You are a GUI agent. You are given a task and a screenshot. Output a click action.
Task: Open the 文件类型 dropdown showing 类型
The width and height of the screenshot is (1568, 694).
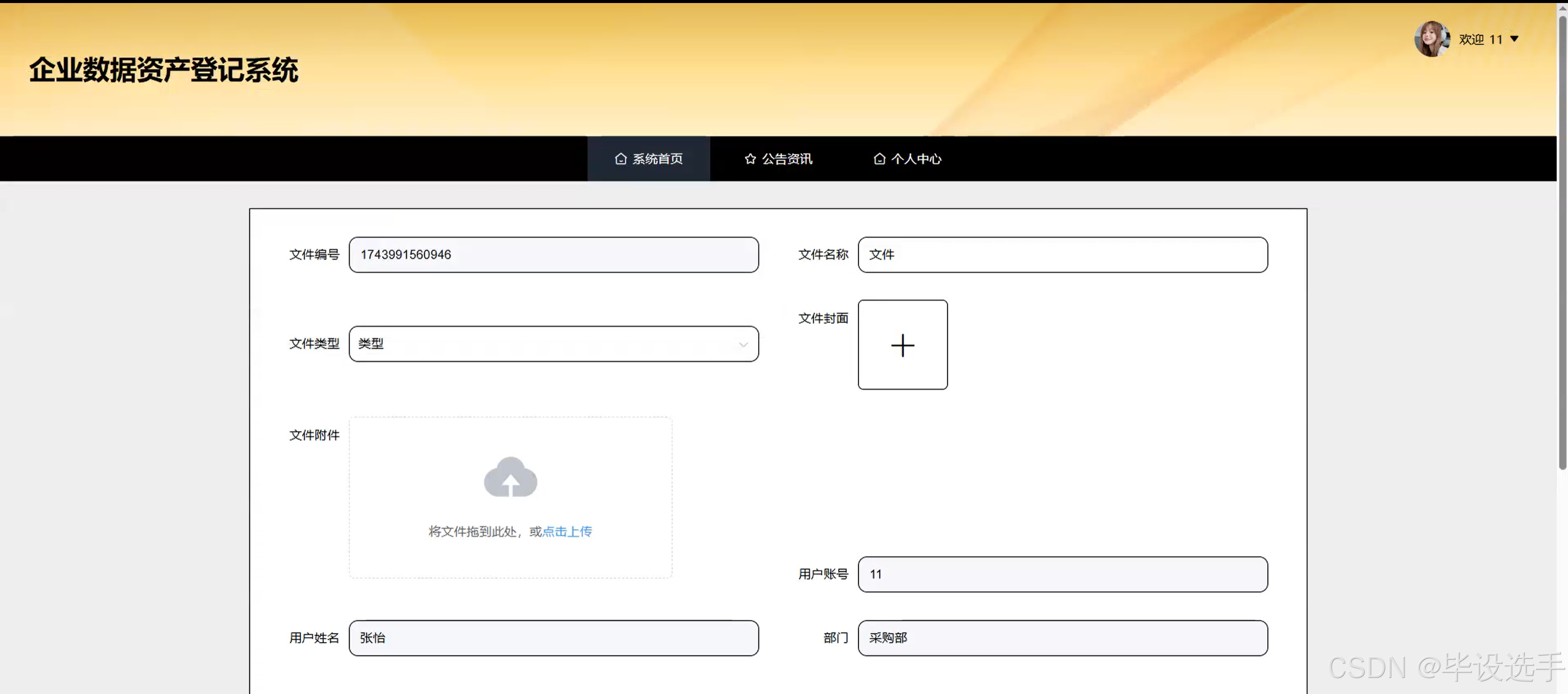pyautogui.click(x=553, y=344)
